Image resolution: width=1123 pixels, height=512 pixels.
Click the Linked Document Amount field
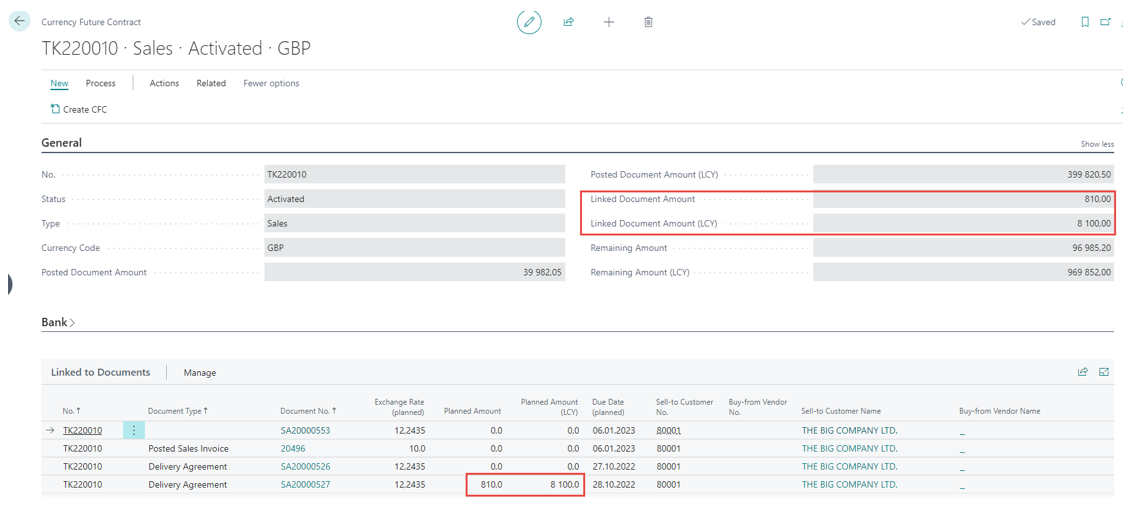(x=963, y=199)
